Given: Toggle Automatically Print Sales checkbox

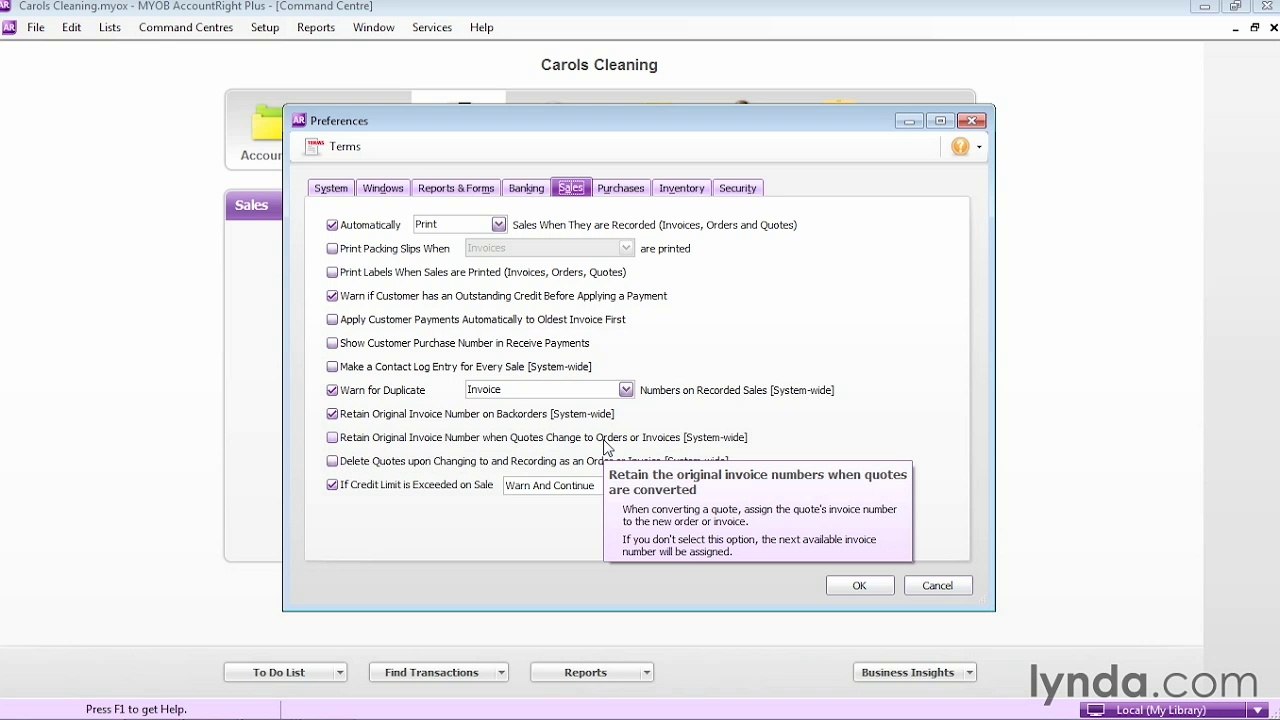Looking at the screenshot, I should pyautogui.click(x=332, y=225).
